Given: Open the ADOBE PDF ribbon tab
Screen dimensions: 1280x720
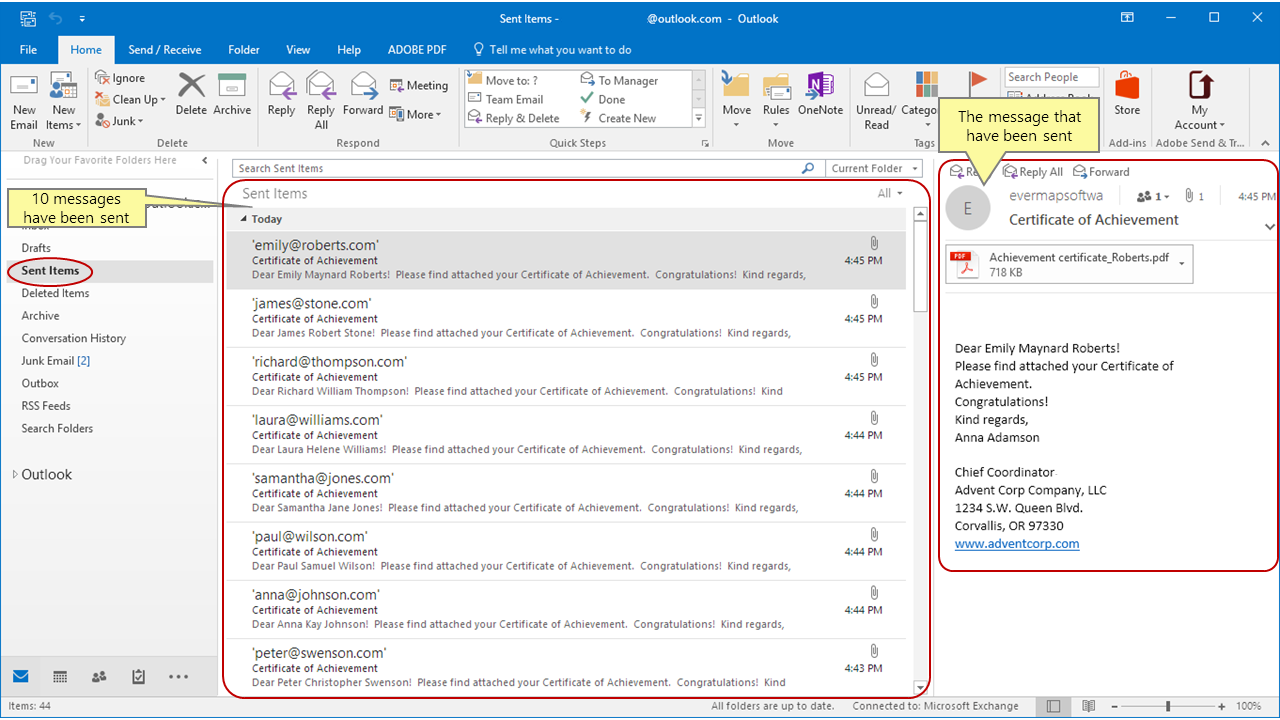Looking at the screenshot, I should [417, 49].
